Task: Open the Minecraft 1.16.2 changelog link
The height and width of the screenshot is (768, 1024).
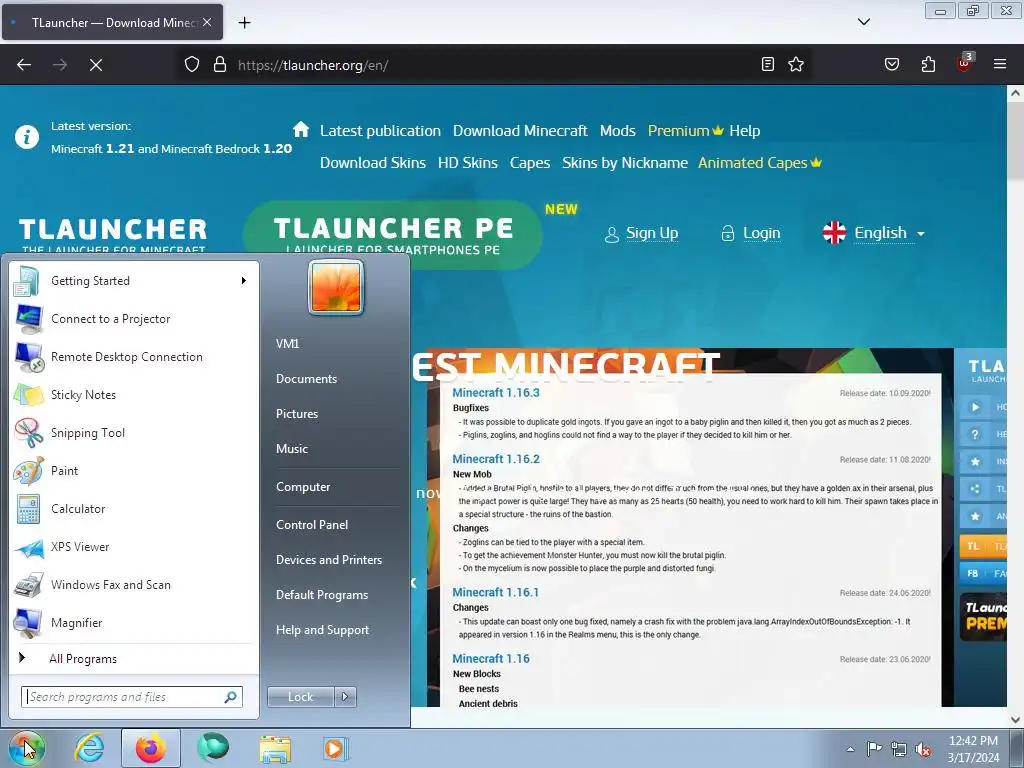Action: pyautogui.click(x=496, y=459)
